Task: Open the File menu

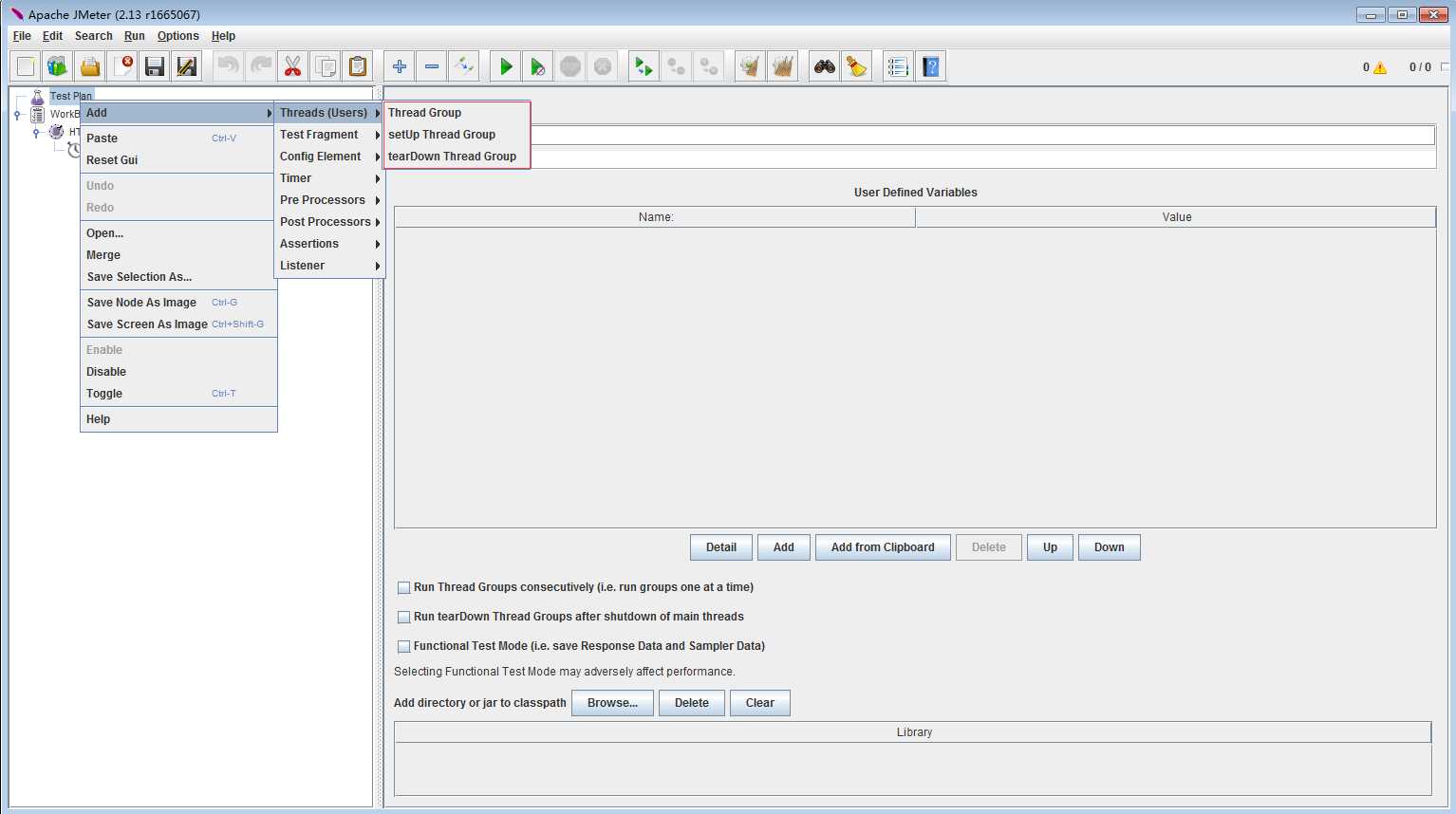Action: click(22, 36)
